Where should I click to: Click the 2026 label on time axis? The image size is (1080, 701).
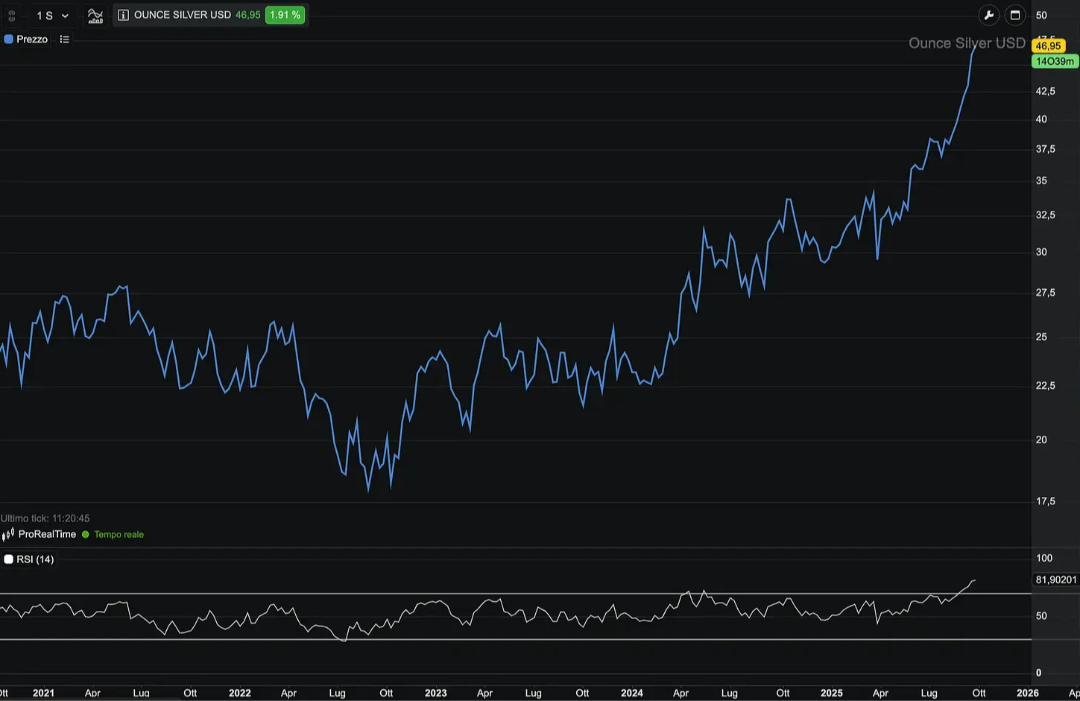click(x=1028, y=693)
